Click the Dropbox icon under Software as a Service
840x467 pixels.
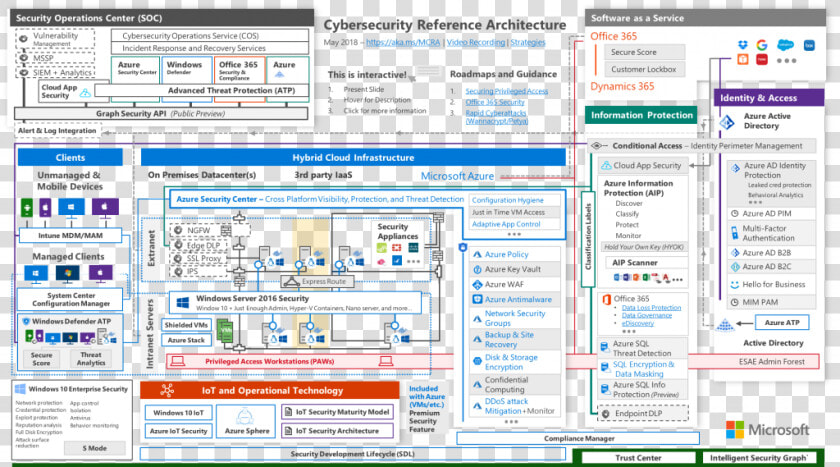pos(742,45)
